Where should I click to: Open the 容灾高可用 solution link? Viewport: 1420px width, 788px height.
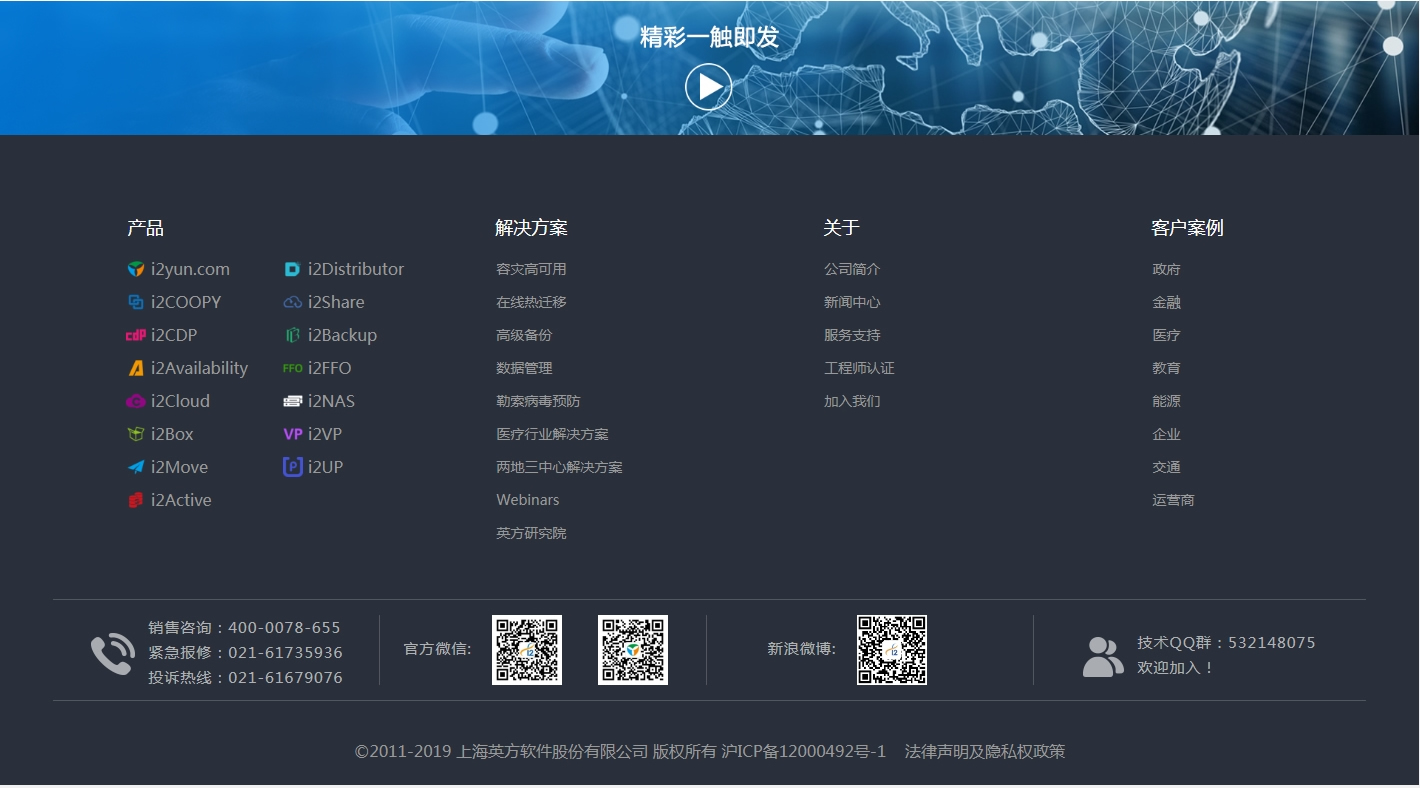531,269
